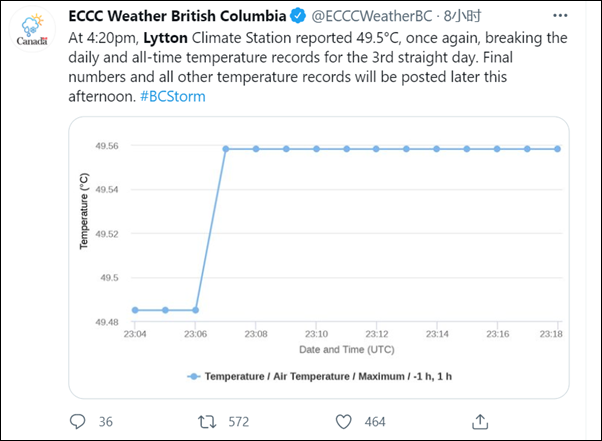Open the share upload icon
602x441 pixels.
coord(479,421)
